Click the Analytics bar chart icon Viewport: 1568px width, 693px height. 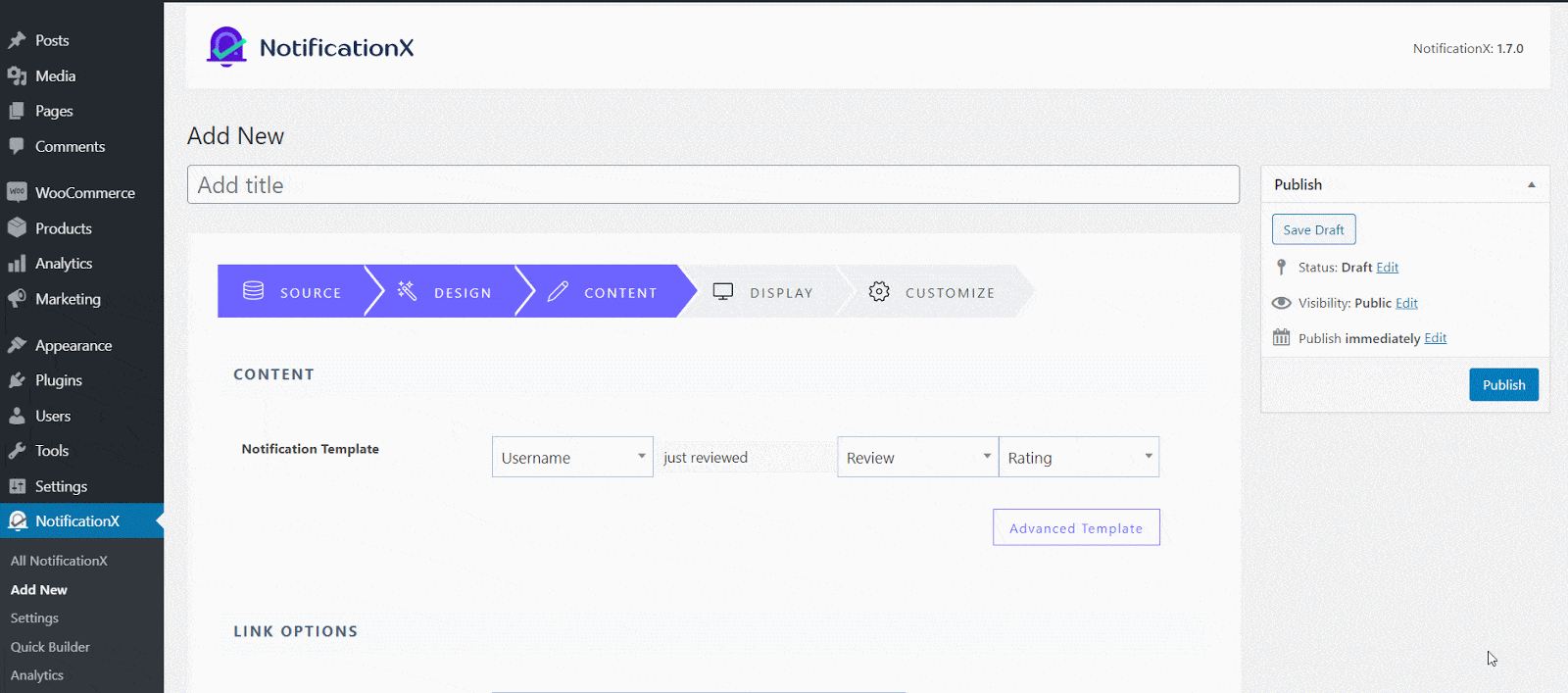pos(17,263)
